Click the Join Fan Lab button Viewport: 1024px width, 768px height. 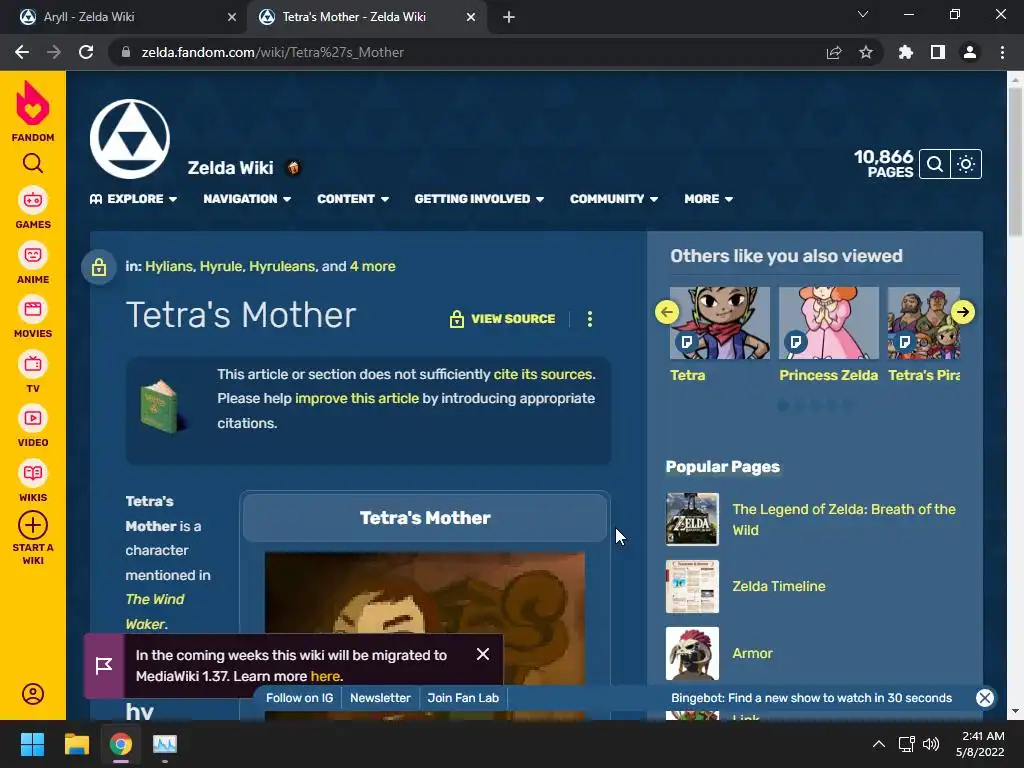point(463,697)
